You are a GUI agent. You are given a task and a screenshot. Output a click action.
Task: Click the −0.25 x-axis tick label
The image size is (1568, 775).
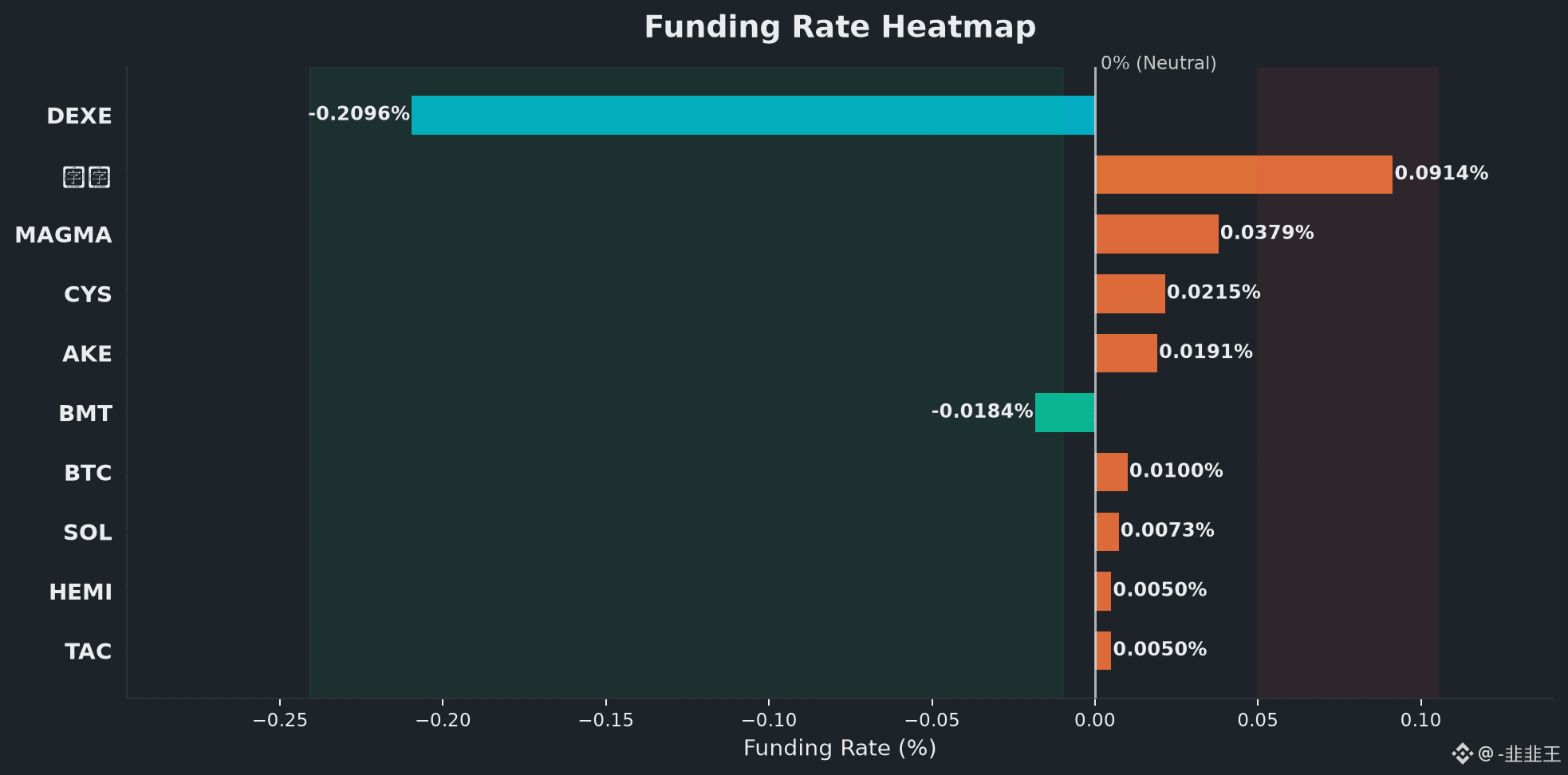coord(280,721)
